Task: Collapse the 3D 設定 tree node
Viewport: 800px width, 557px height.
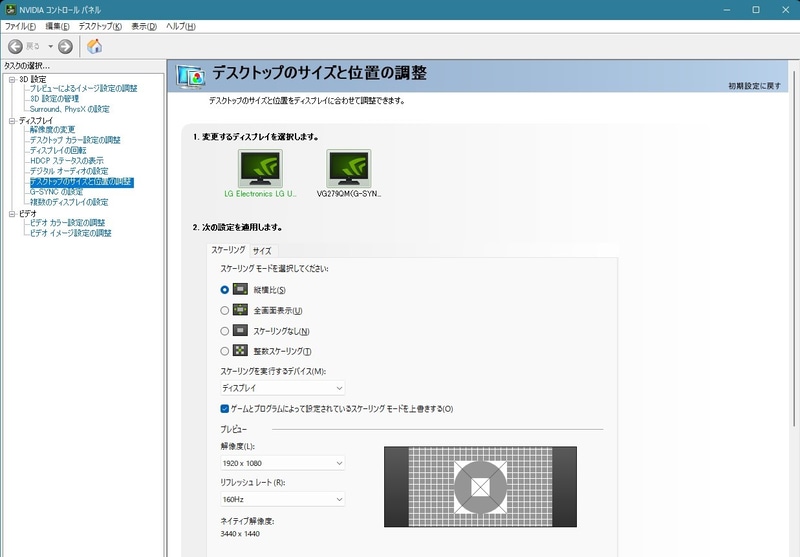Action: [12, 80]
